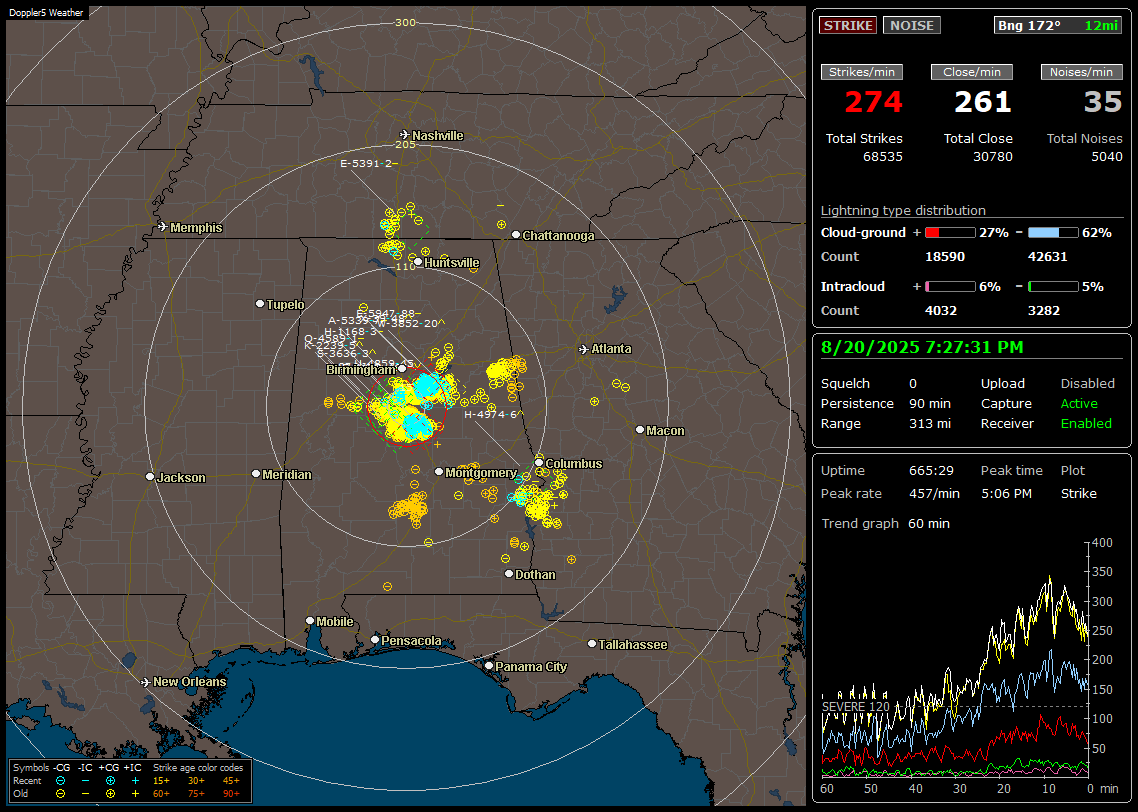This screenshot has height=812, width=1138.
Task: Click the Recent +CG cyan legend symbol
Action: 110,781
